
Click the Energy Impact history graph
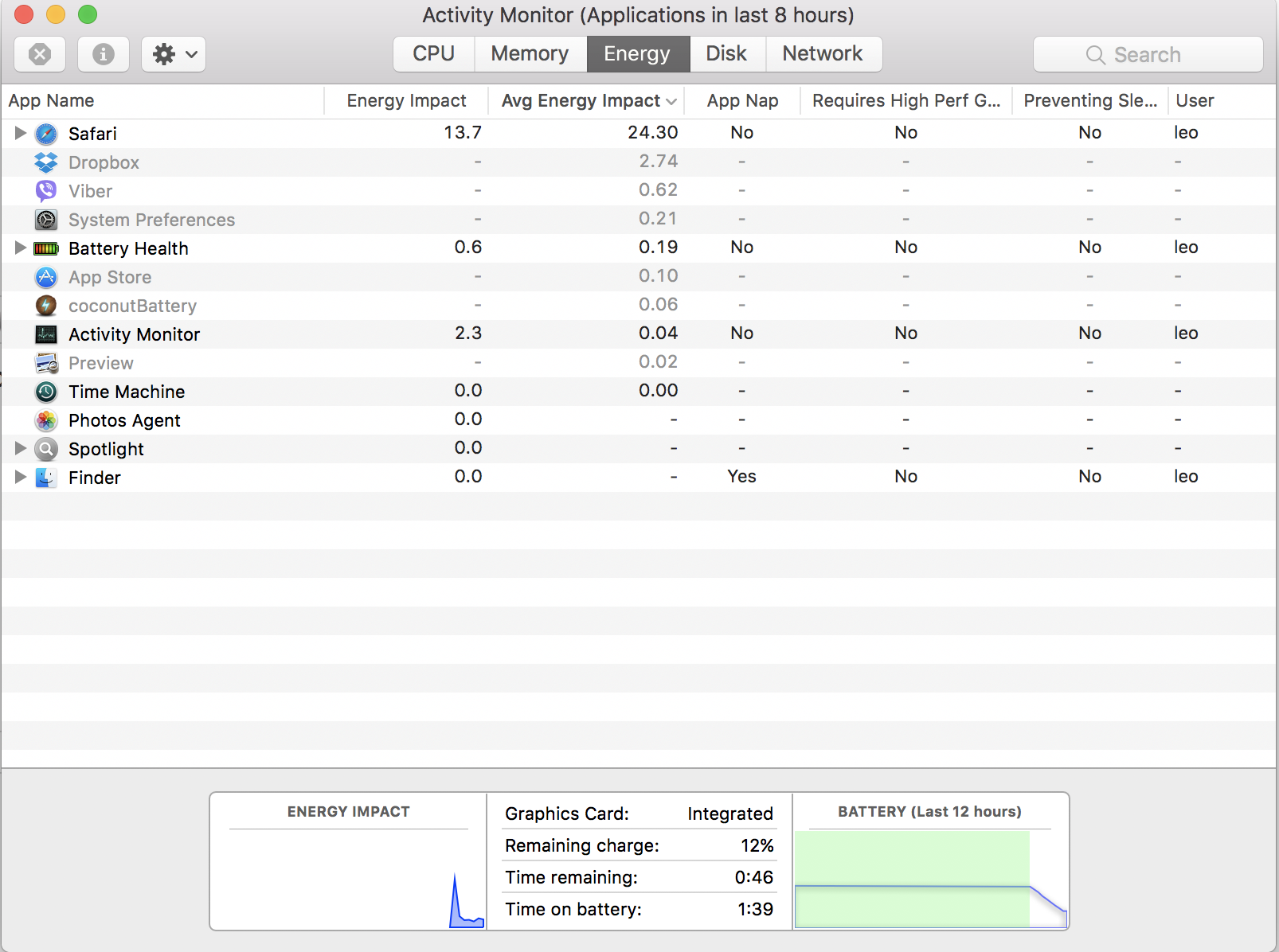349,879
